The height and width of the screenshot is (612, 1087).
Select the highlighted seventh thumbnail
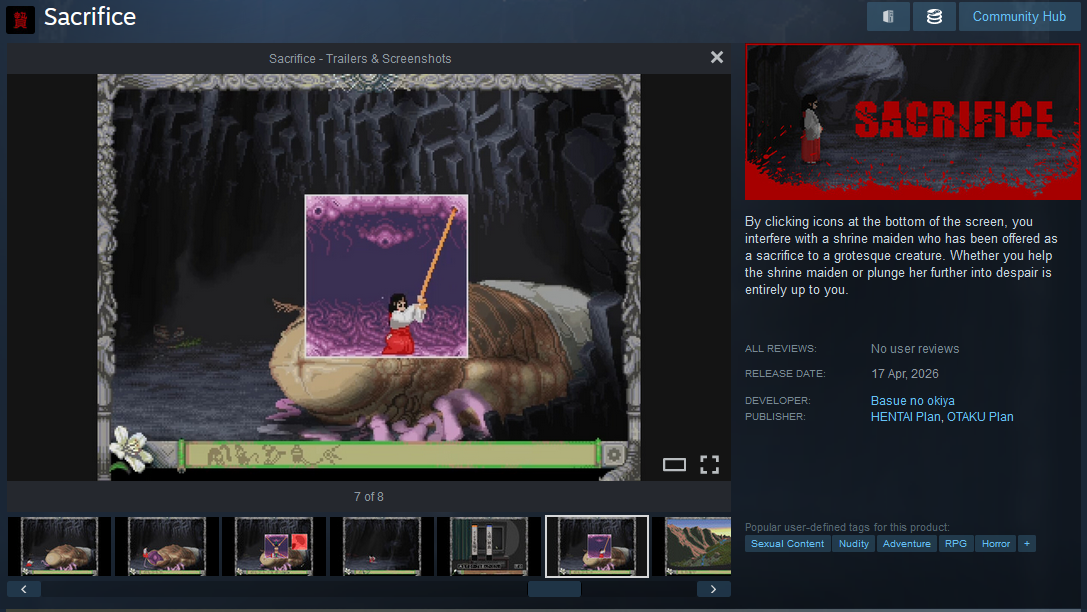pyautogui.click(x=597, y=546)
